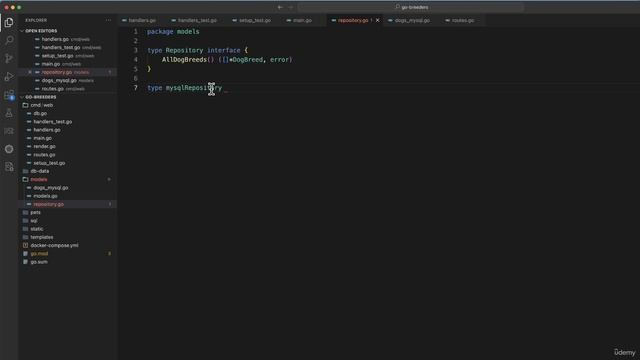
Task: Click 'AllDogBreeds' method on line 4
Action: 184,60
